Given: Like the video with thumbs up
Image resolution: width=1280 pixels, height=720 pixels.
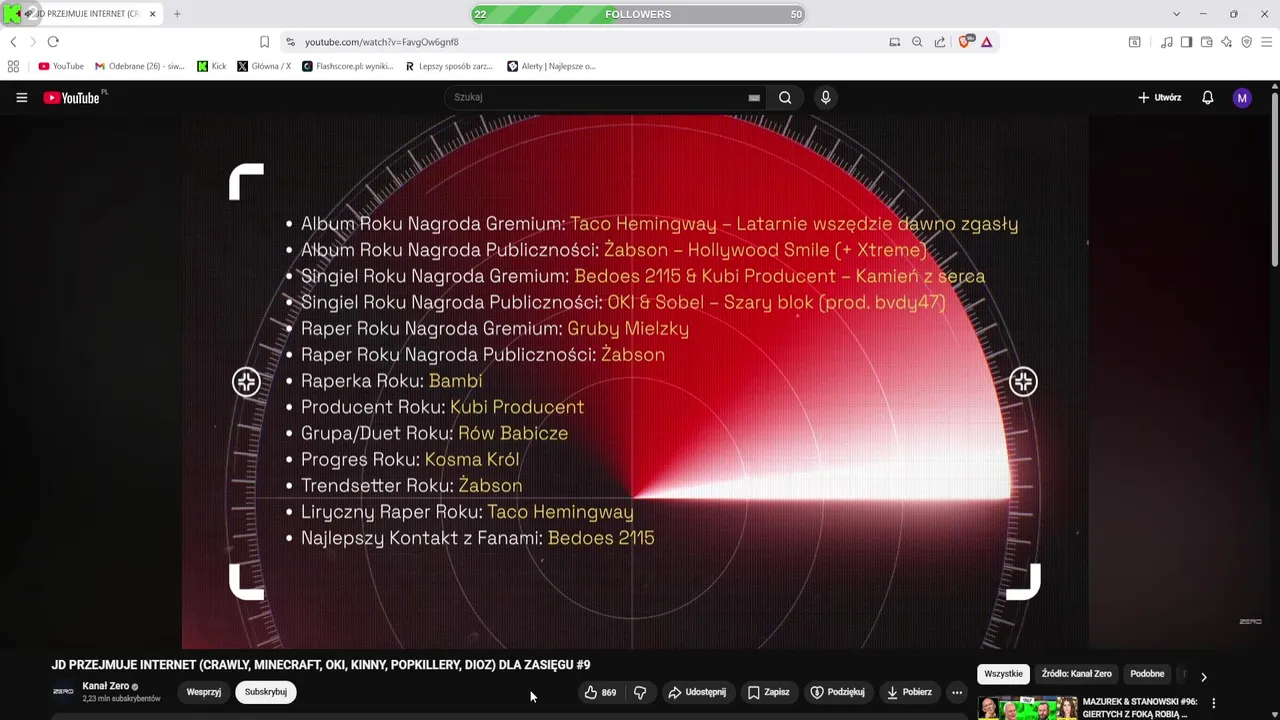Looking at the screenshot, I should point(600,692).
